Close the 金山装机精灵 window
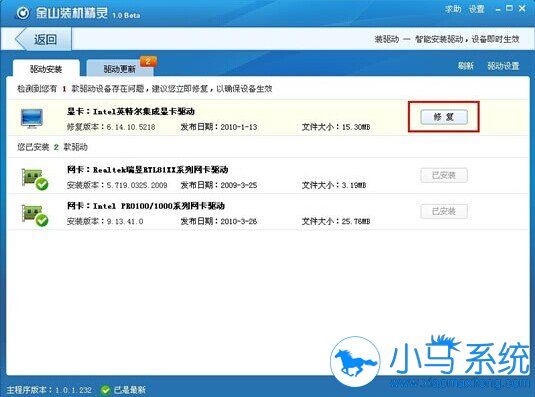Image resolution: width=535 pixels, height=397 pixels. 522,9
